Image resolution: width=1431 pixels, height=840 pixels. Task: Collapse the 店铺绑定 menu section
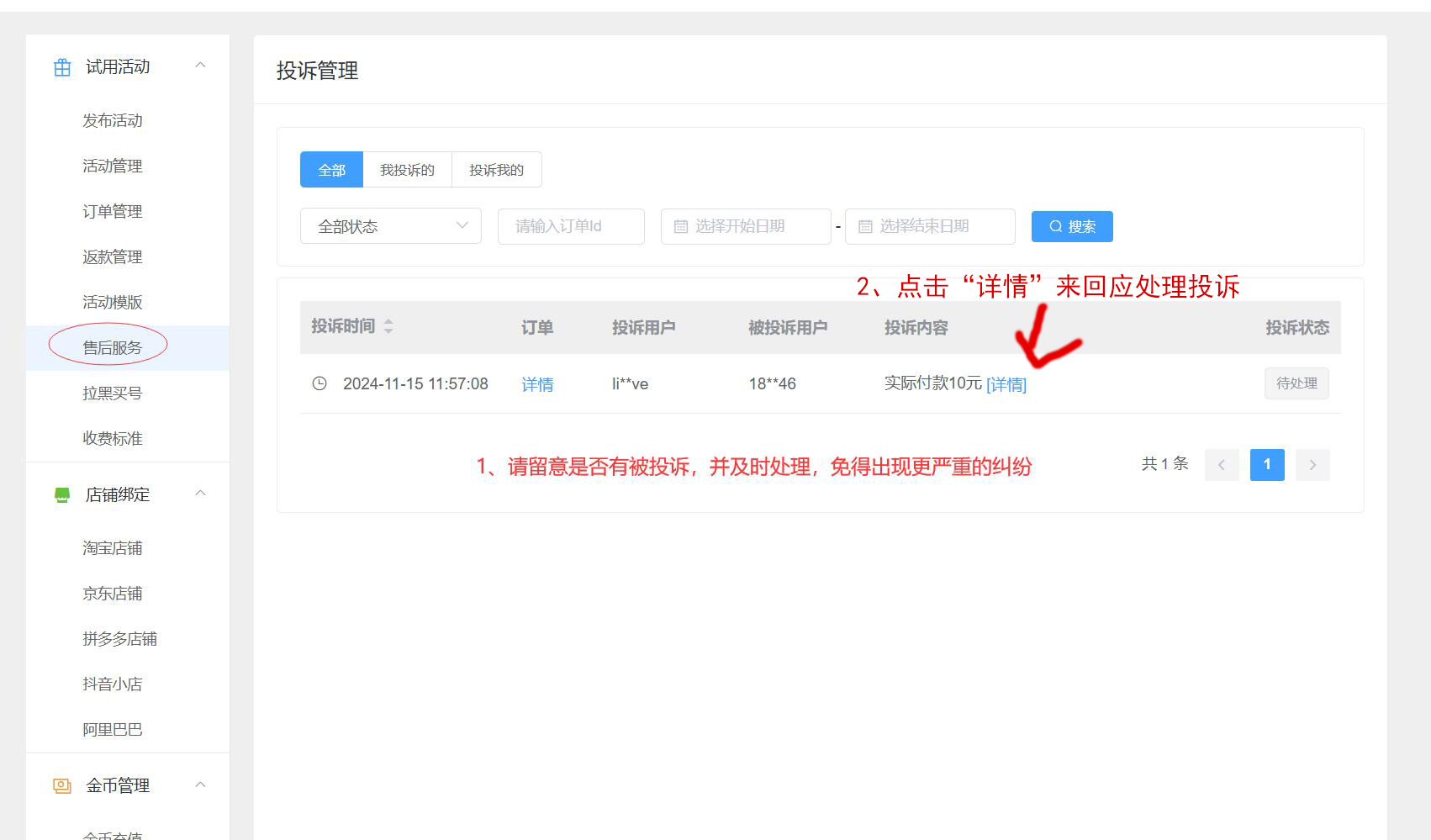(200, 494)
